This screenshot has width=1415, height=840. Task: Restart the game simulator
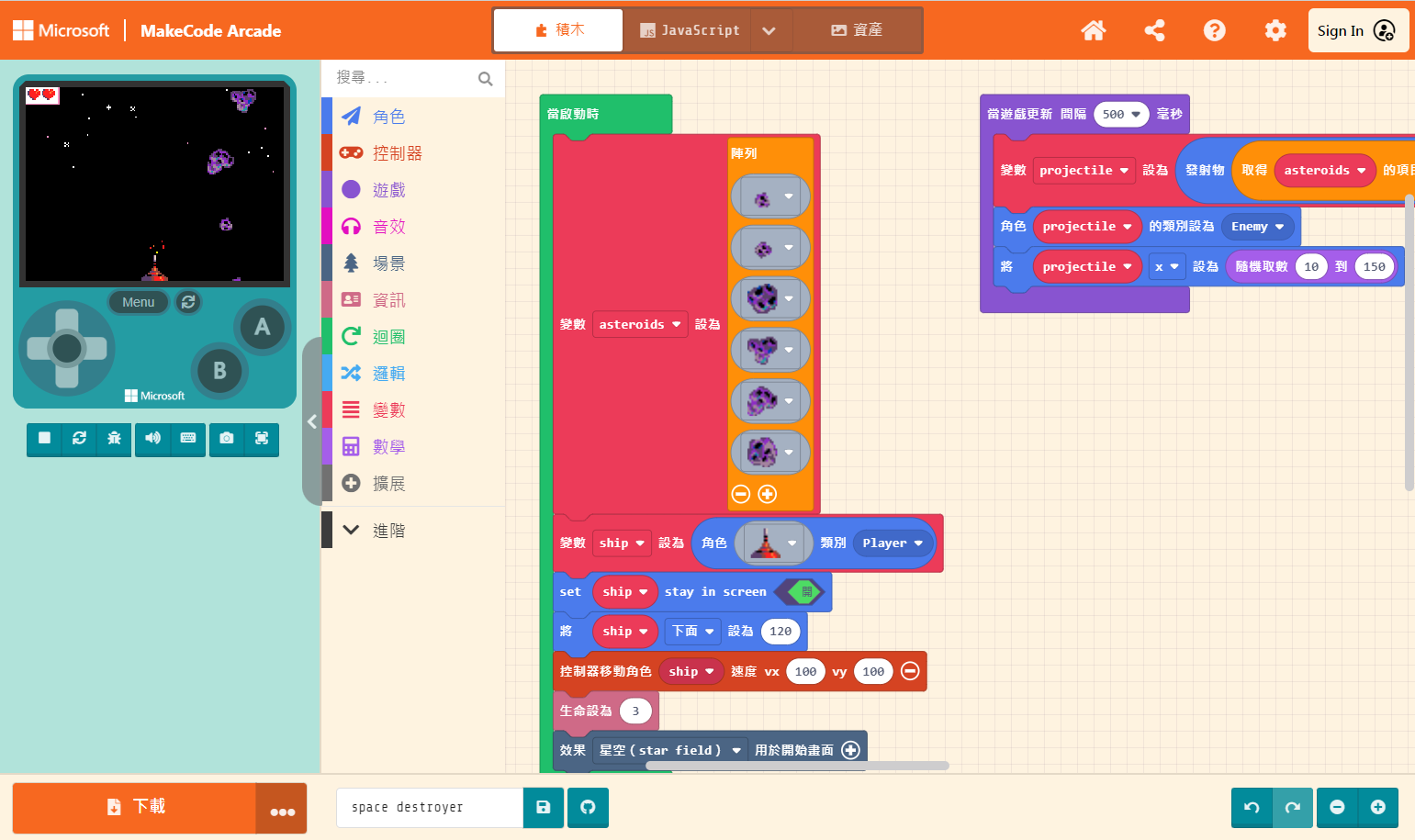pos(79,440)
